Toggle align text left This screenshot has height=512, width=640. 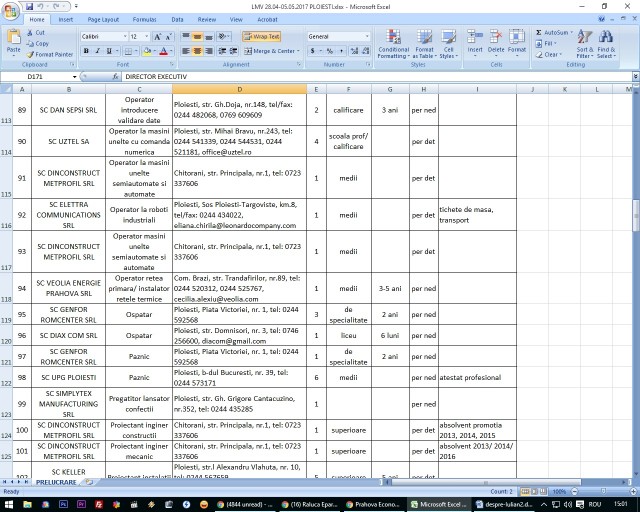point(186,51)
